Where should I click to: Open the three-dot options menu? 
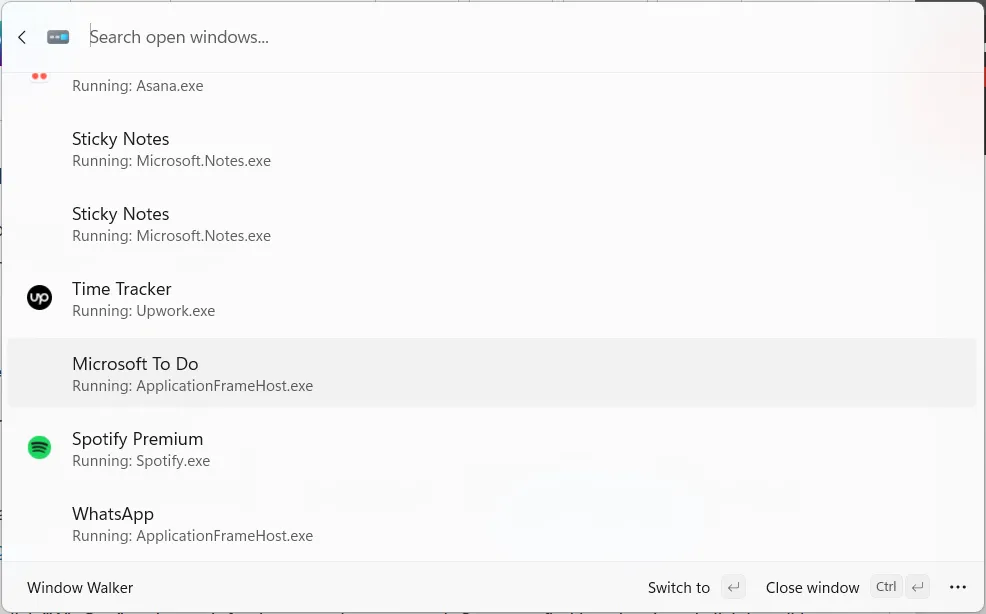[x=958, y=587]
